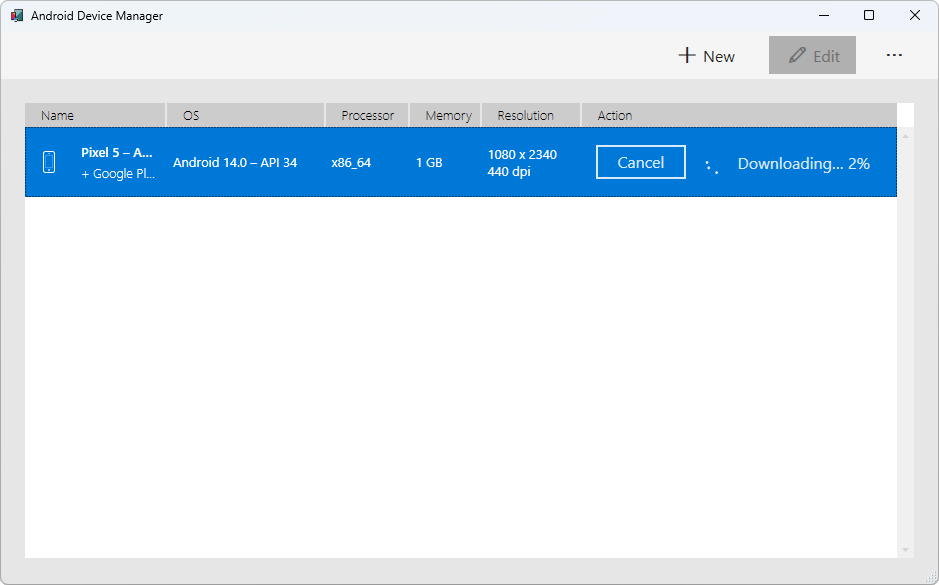Click the scrollbar up arrow

click(906, 135)
